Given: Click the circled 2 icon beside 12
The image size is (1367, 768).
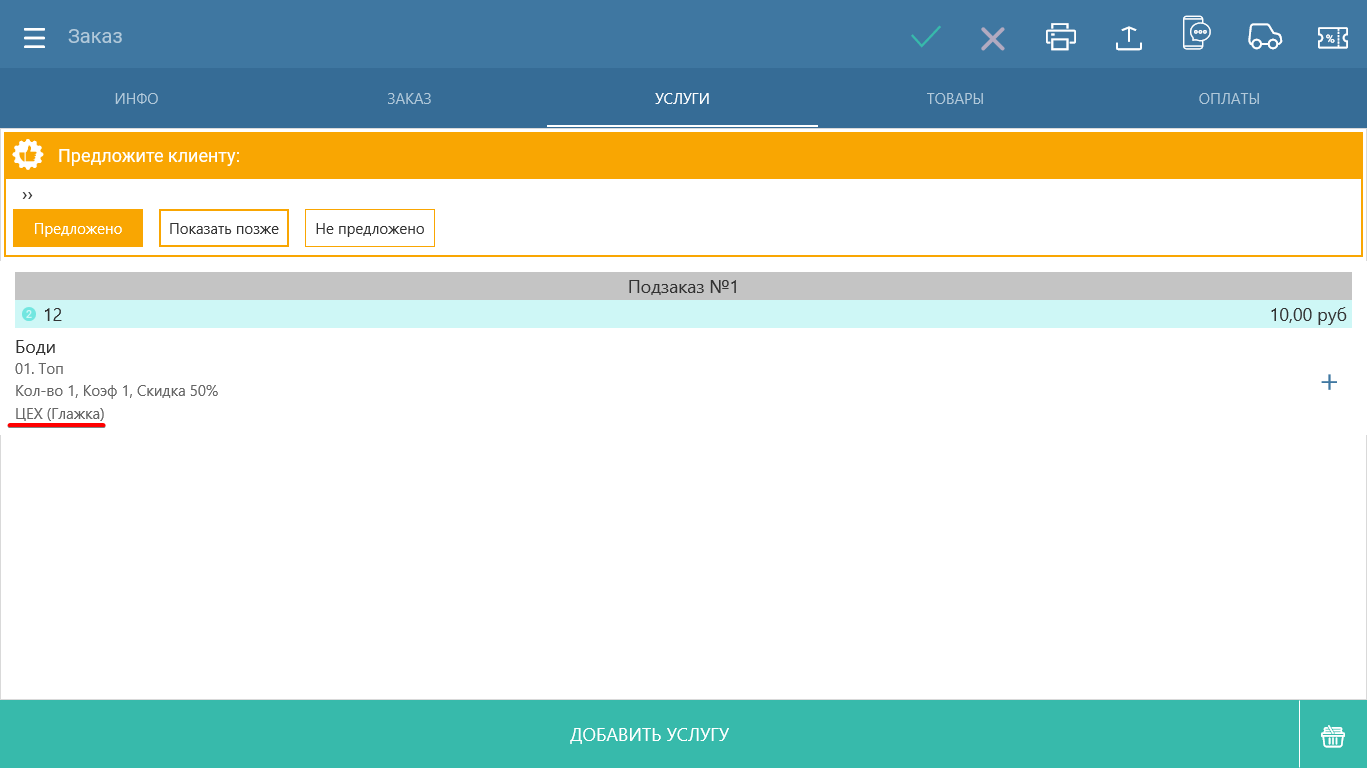Looking at the screenshot, I should 29,314.
